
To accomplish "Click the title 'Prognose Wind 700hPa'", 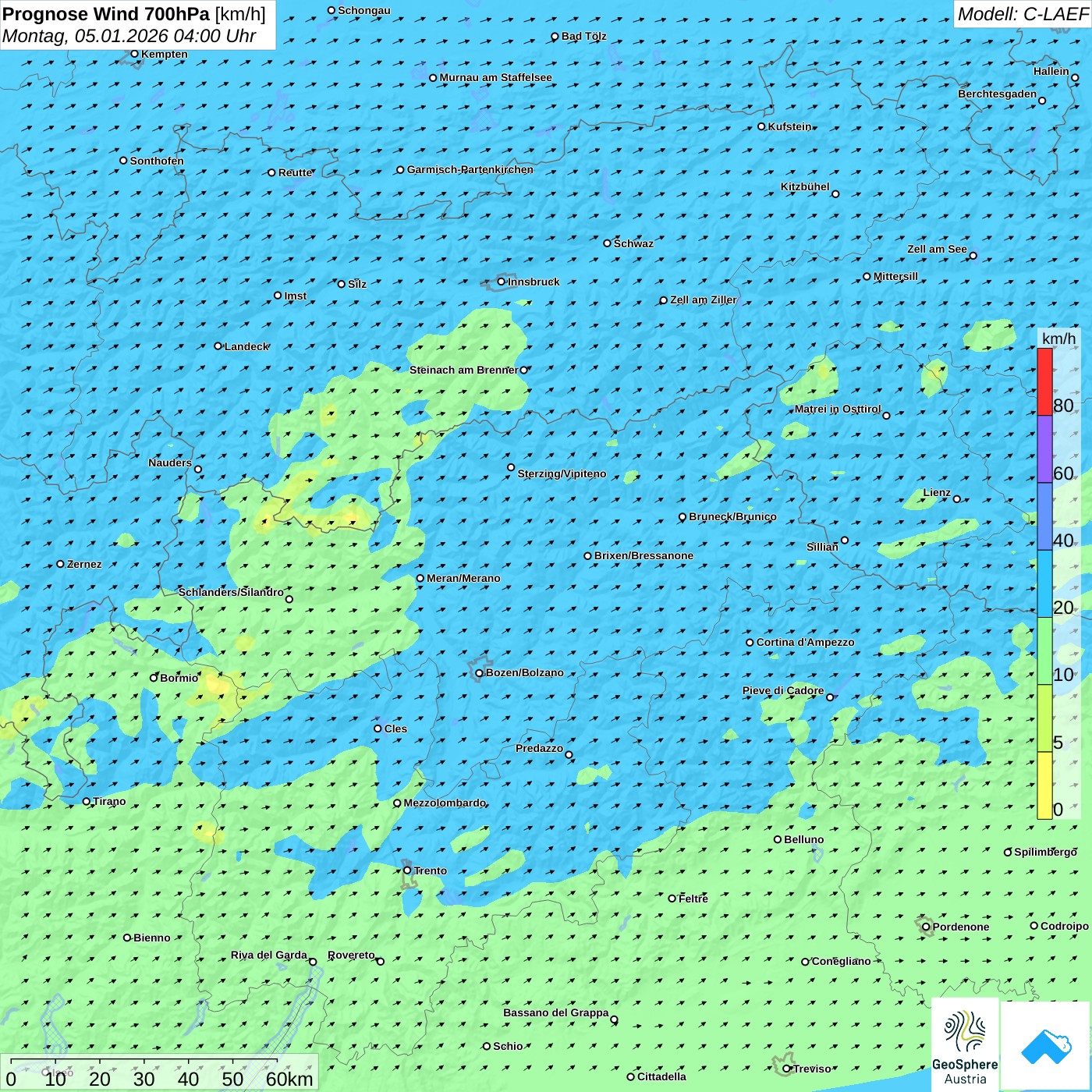I will (x=106, y=14).
